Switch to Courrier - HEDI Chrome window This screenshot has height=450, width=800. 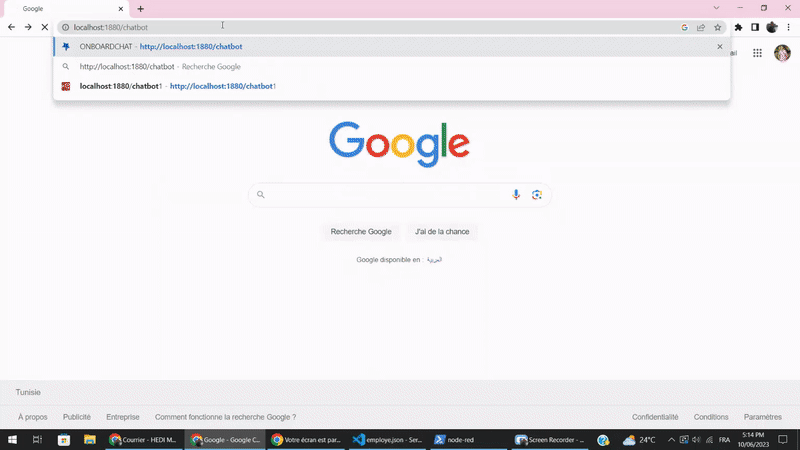[x=143, y=439]
